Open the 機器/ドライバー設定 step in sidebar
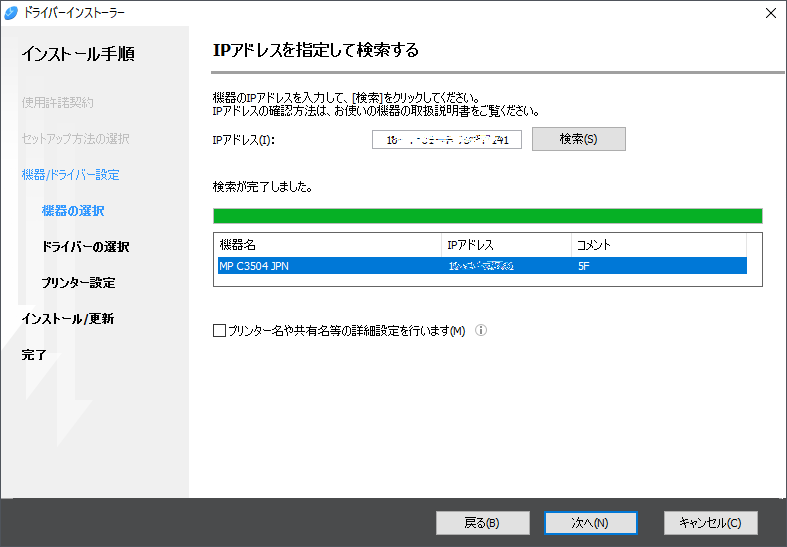 pyautogui.click(x=70, y=175)
